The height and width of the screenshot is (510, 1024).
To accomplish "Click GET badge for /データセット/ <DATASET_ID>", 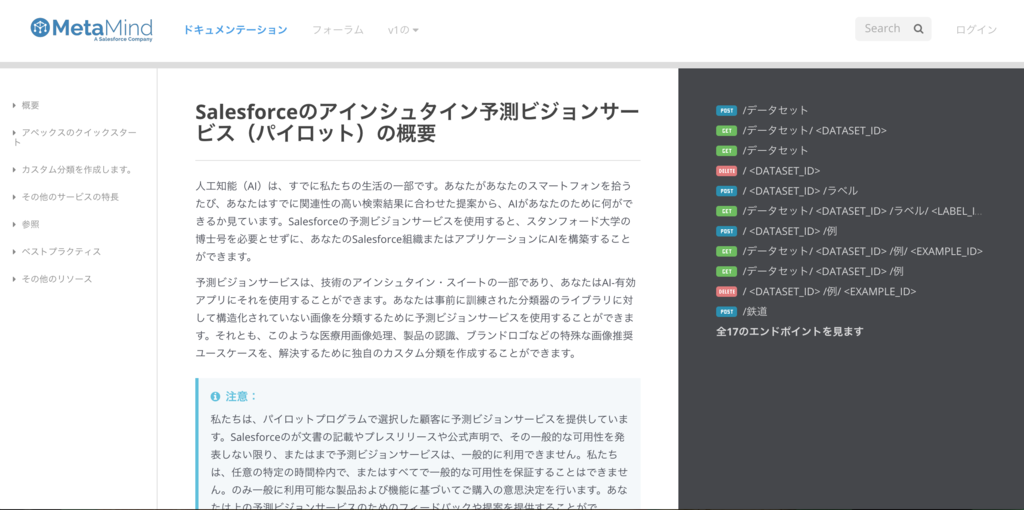I will (x=726, y=131).
